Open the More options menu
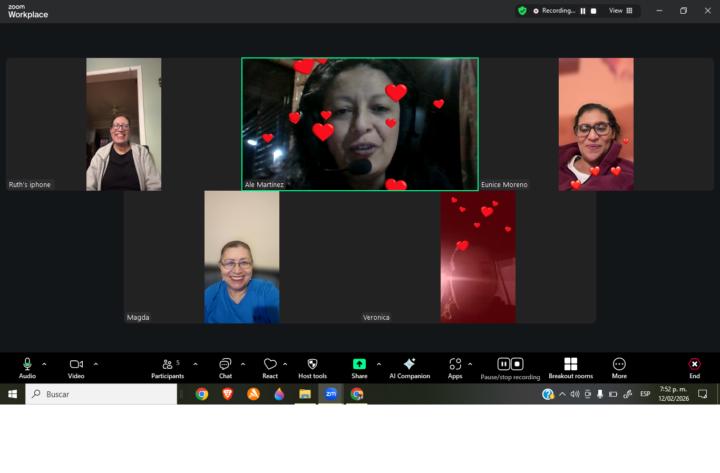 619,368
